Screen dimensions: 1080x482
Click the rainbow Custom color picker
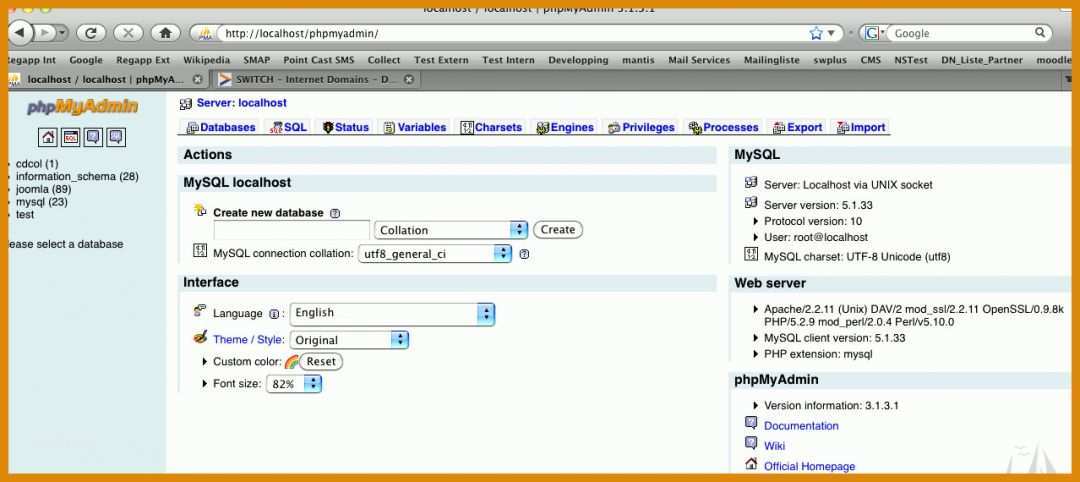[x=291, y=362]
